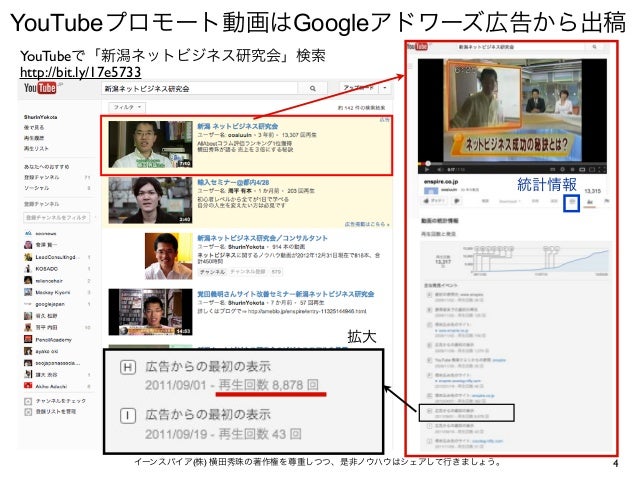Click the video player progress bar
Screen dimensions: 638x479
coord(512,164)
